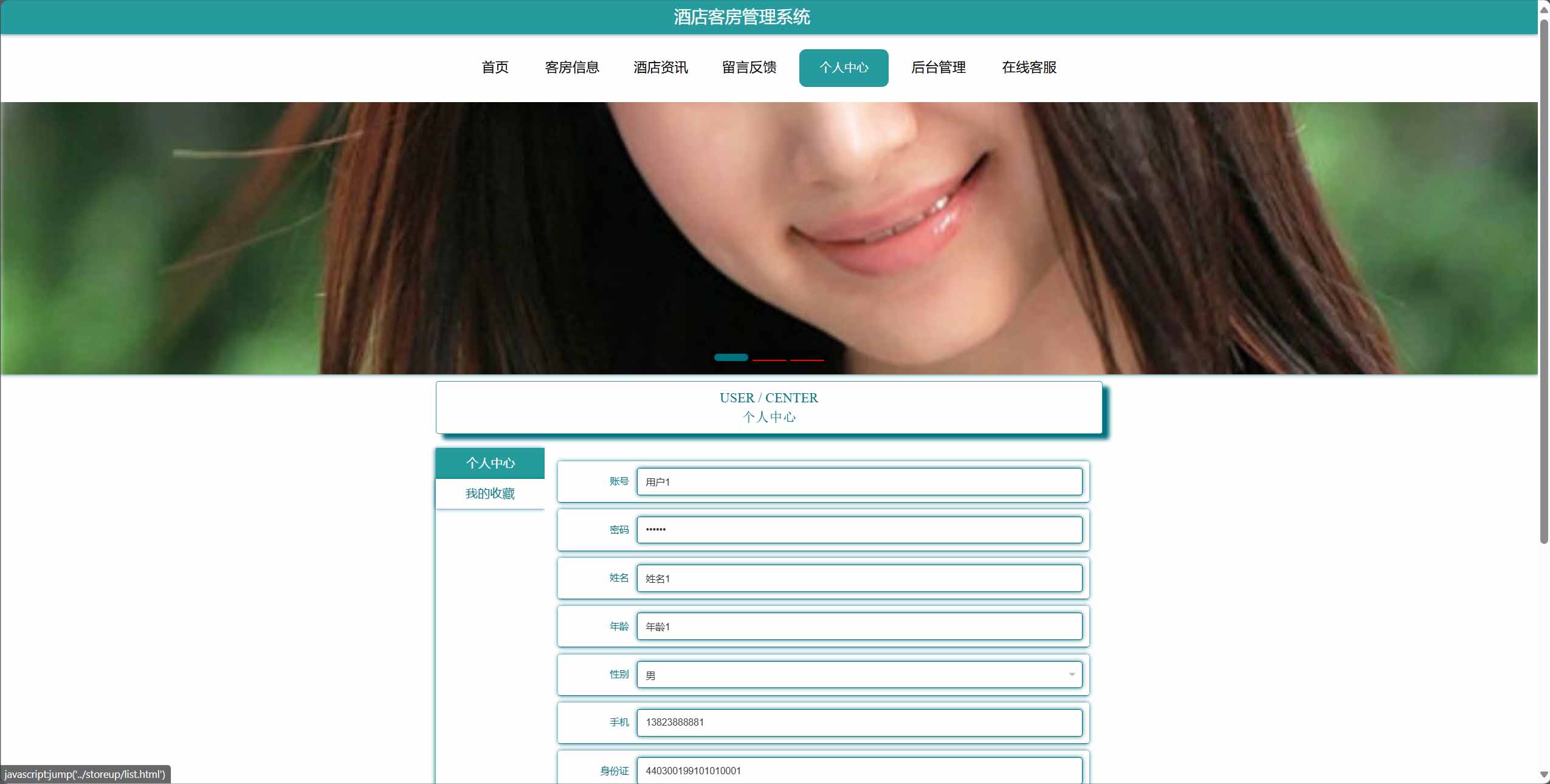Open 后台管理 from the top navigation

tap(939, 67)
